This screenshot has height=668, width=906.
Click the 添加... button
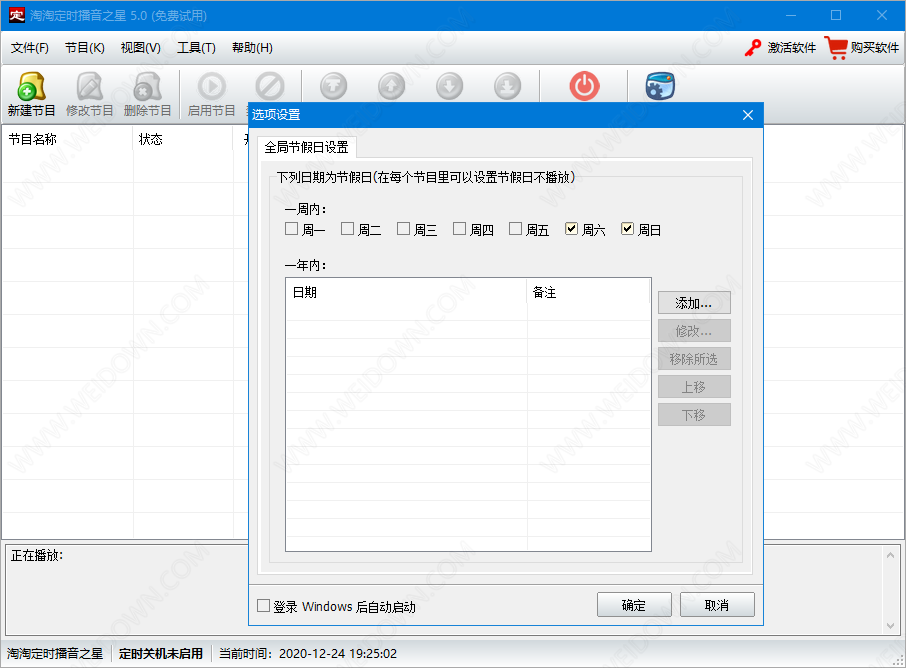point(694,303)
